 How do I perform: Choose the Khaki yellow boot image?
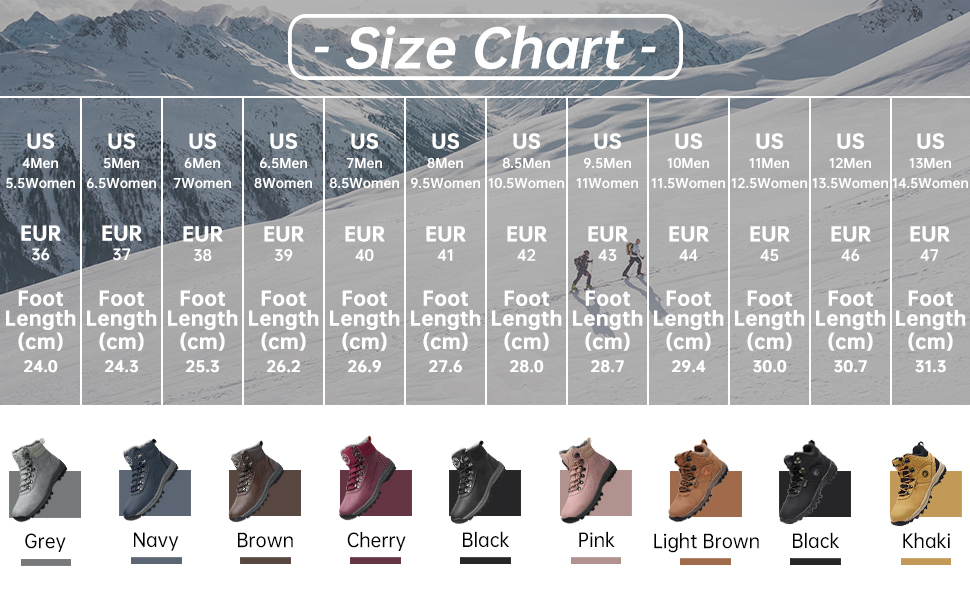[916, 484]
